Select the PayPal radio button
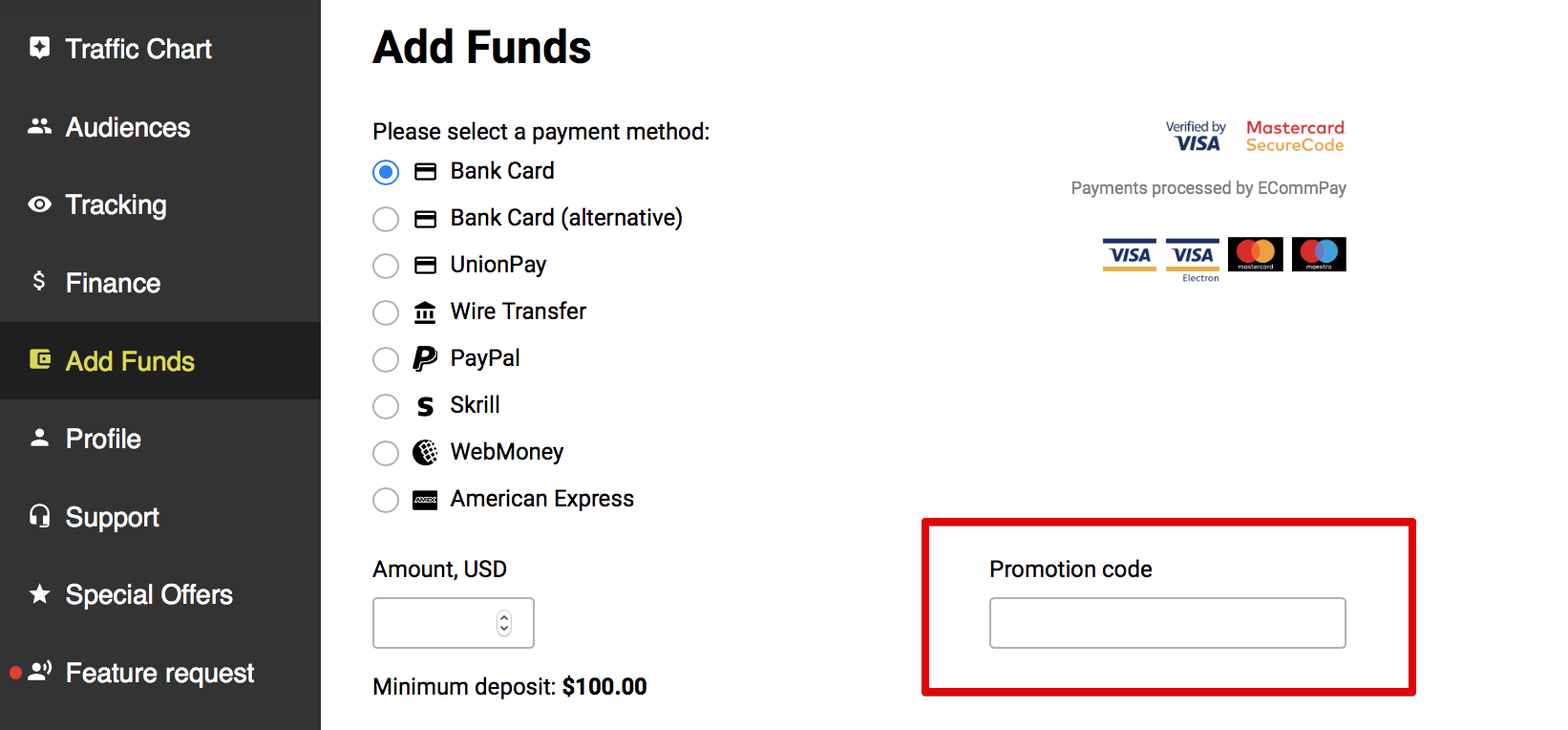The height and width of the screenshot is (730, 1568). pos(386,359)
